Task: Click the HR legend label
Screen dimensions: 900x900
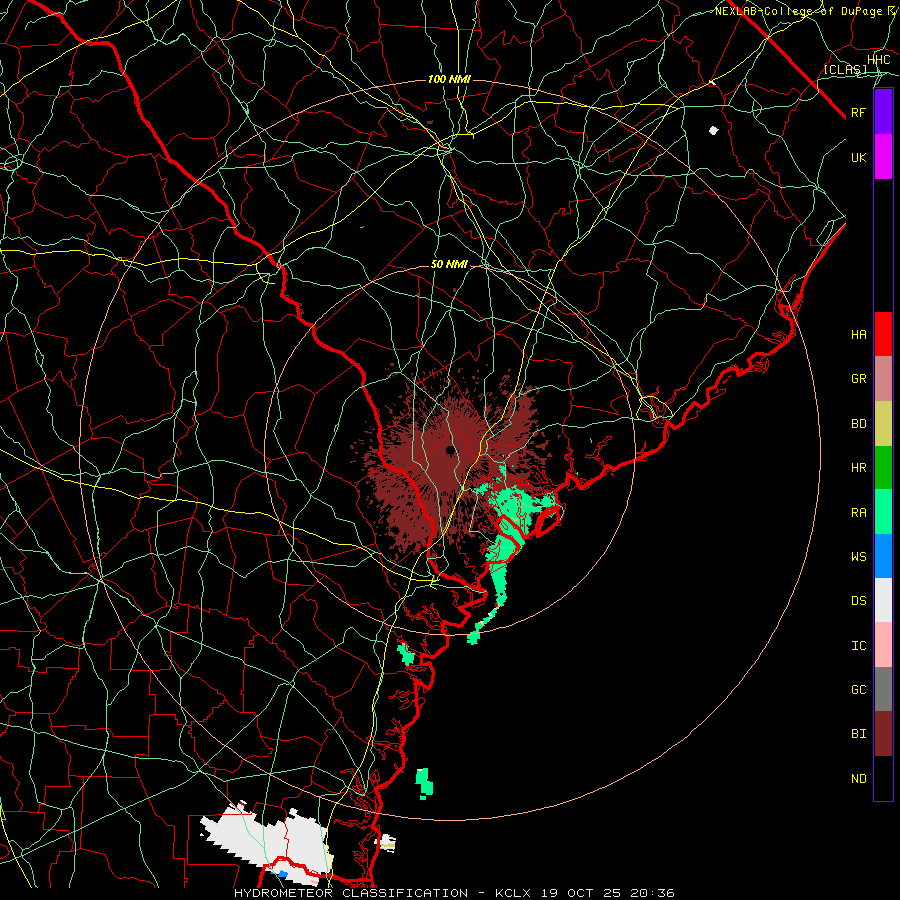Action: coord(859,468)
